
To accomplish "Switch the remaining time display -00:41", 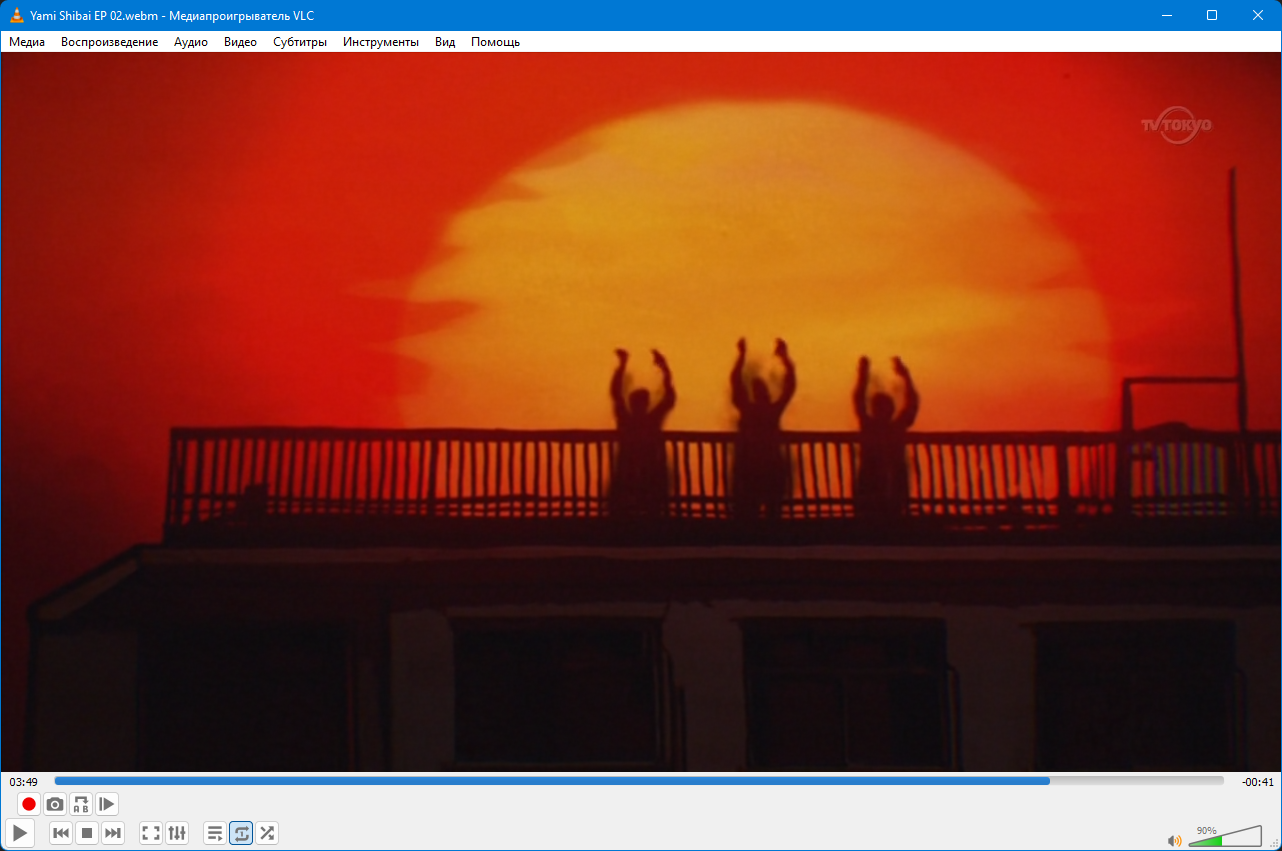I will tap(1257, 781).
